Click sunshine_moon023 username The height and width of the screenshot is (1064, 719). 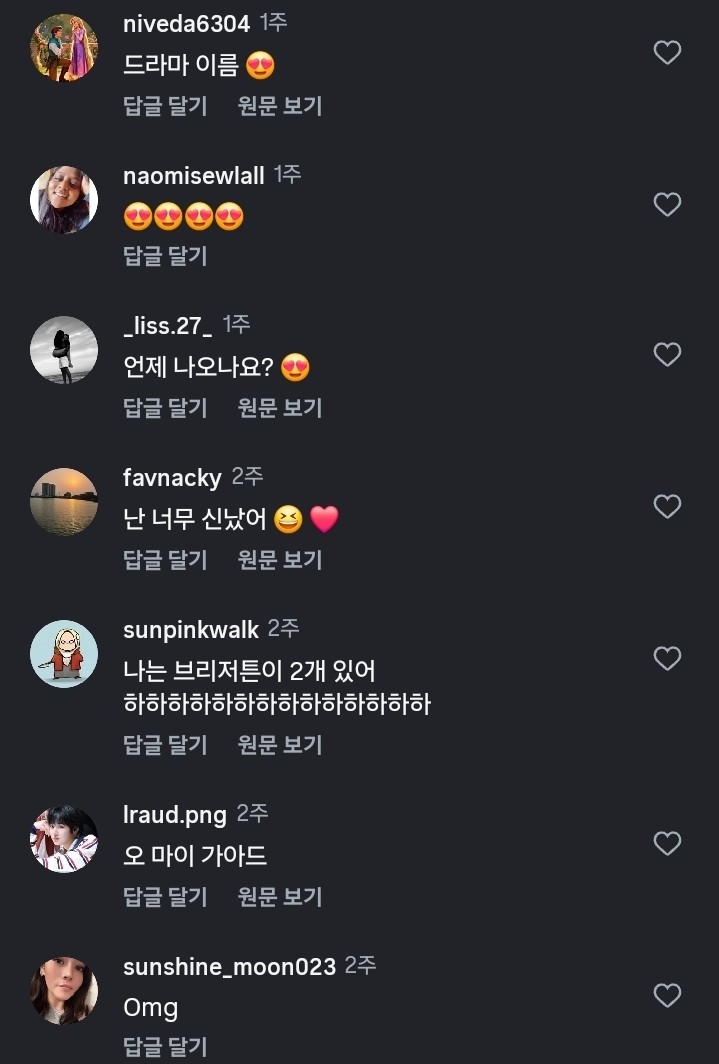pos(229,967)
